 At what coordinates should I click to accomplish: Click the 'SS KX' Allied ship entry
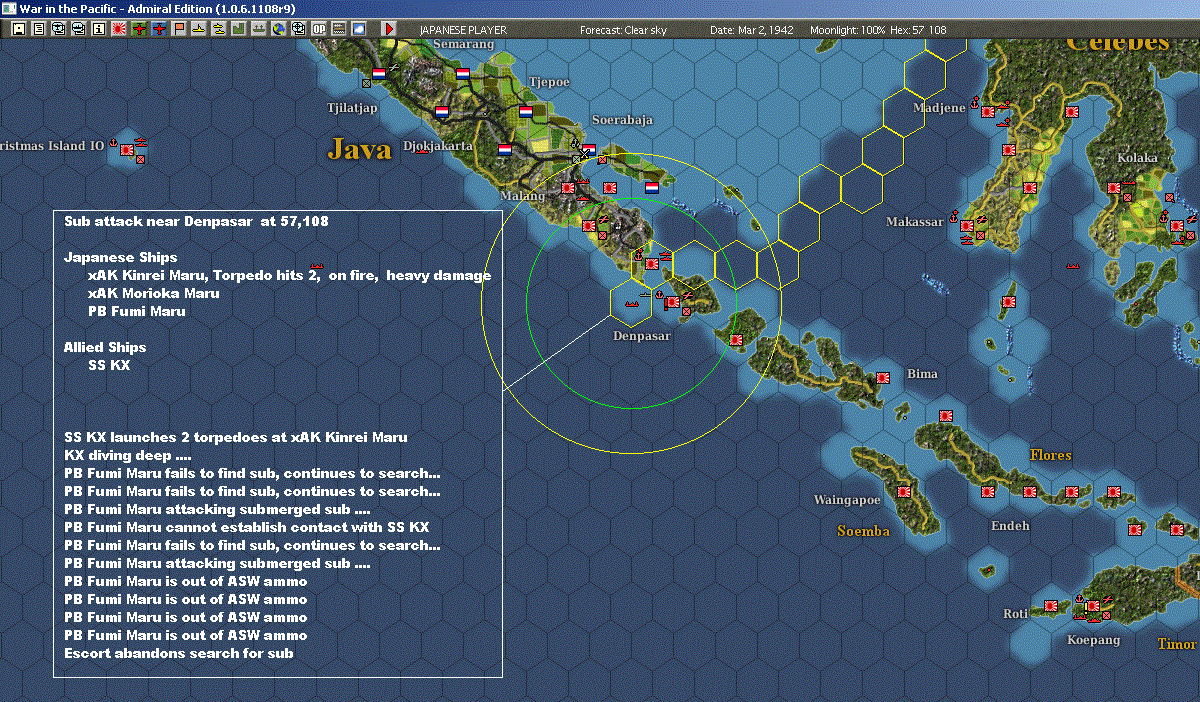pyautogui.click(x=109, y=366)
